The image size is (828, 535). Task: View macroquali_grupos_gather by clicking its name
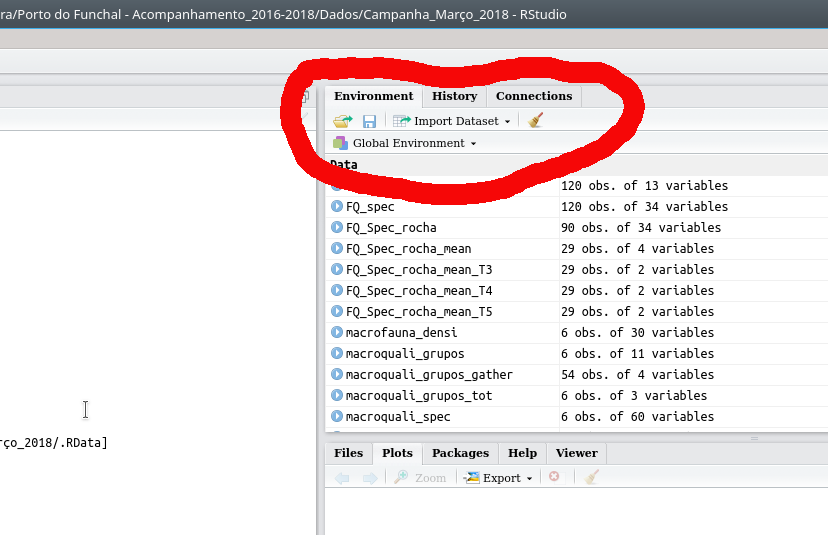pos(429,375)
